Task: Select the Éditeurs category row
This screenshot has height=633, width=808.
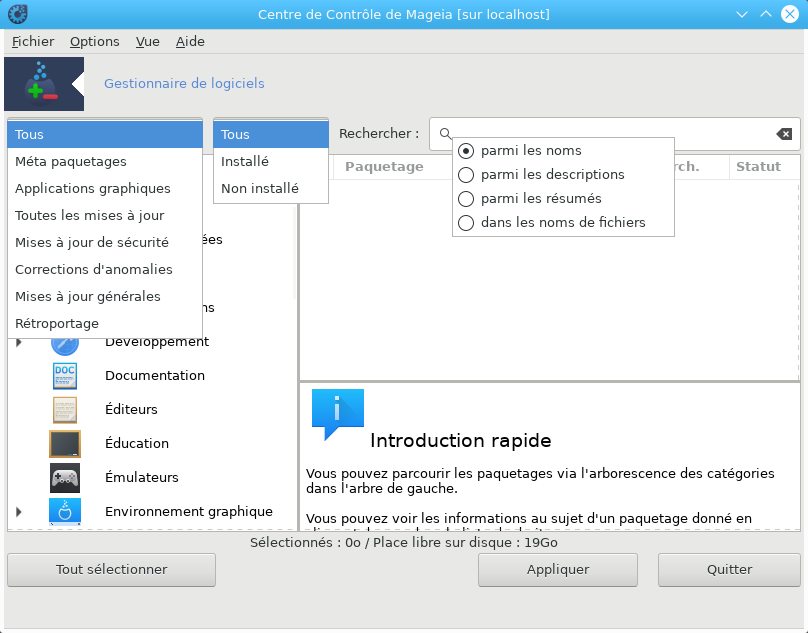Action: tap(155, 410)
